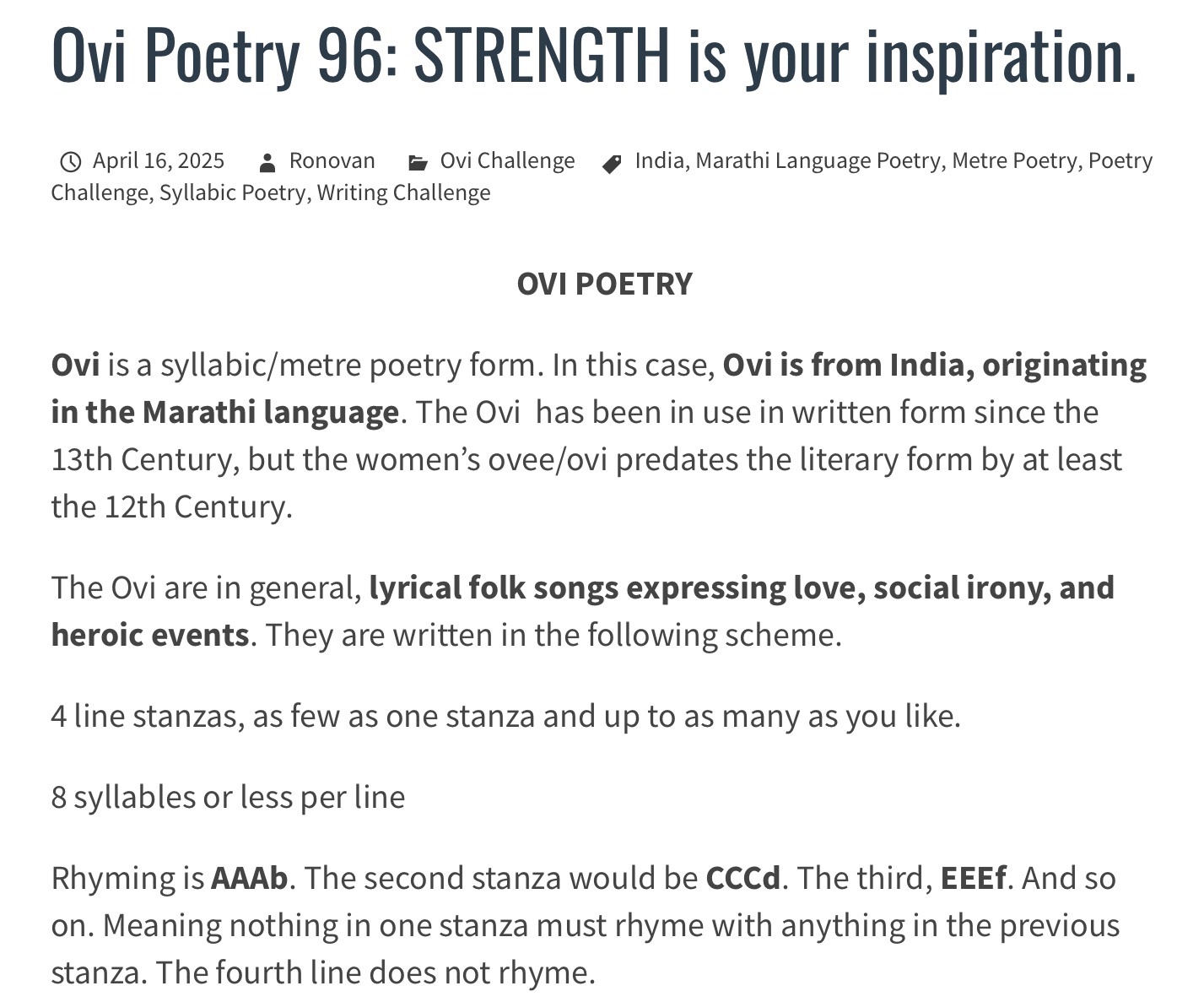Visit the author Ronovan's page
Image resolution: width=1204 pixels, height=1002 pixels.
(x=332, y=160)
